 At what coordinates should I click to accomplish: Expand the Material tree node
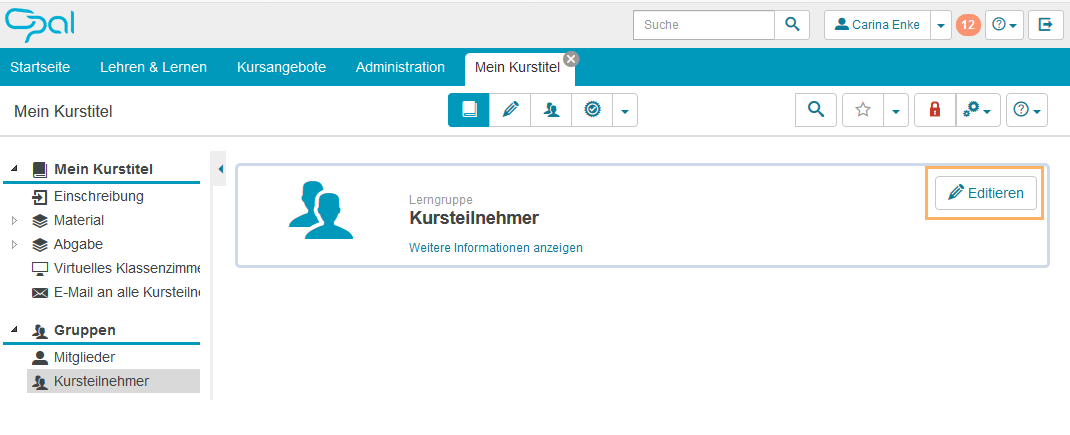pyautogui.click(x=14, y=221)
